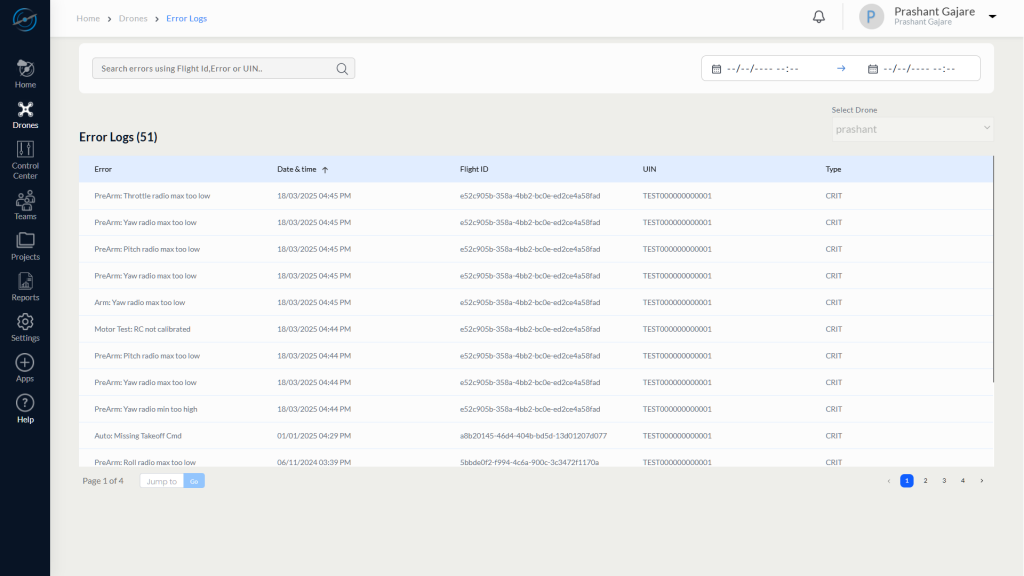The height and width of the screenshot is (576, 1024).
Task: Open Help from the sidebar
Action: (24, 406)
